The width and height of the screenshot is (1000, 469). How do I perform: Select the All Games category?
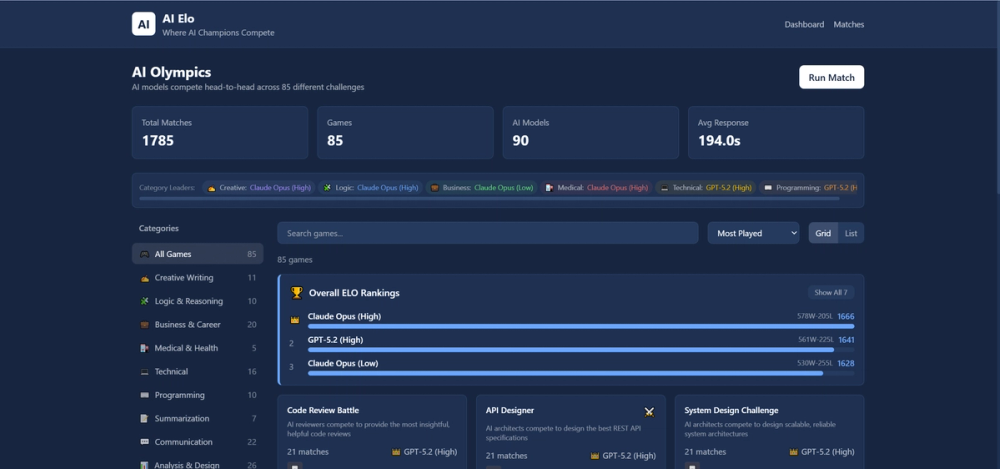pos(198,254)
